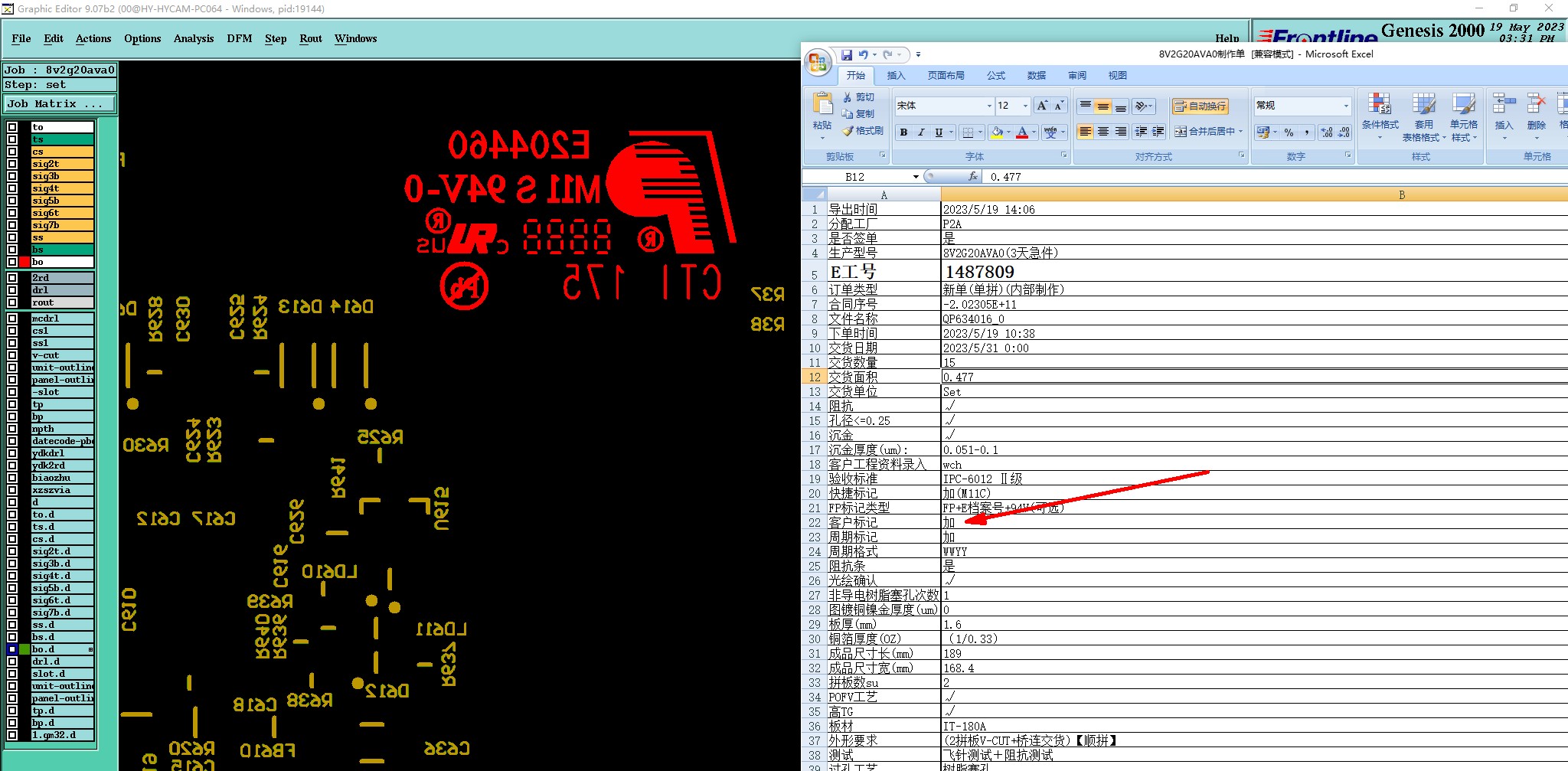The height and width of the screenshot is (771, 1568).
Task: Copy the selected cell contents
Action: tap(858, 113)
